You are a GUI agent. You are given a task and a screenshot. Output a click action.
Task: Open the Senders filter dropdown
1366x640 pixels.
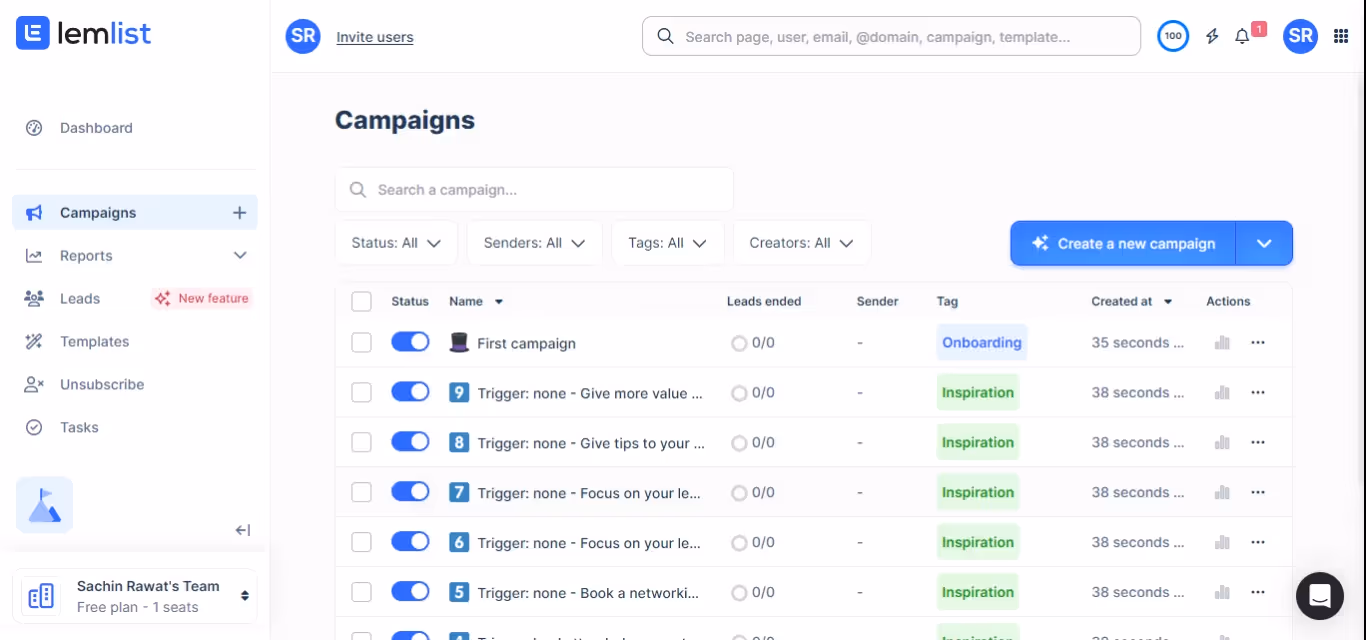[534, 242]
